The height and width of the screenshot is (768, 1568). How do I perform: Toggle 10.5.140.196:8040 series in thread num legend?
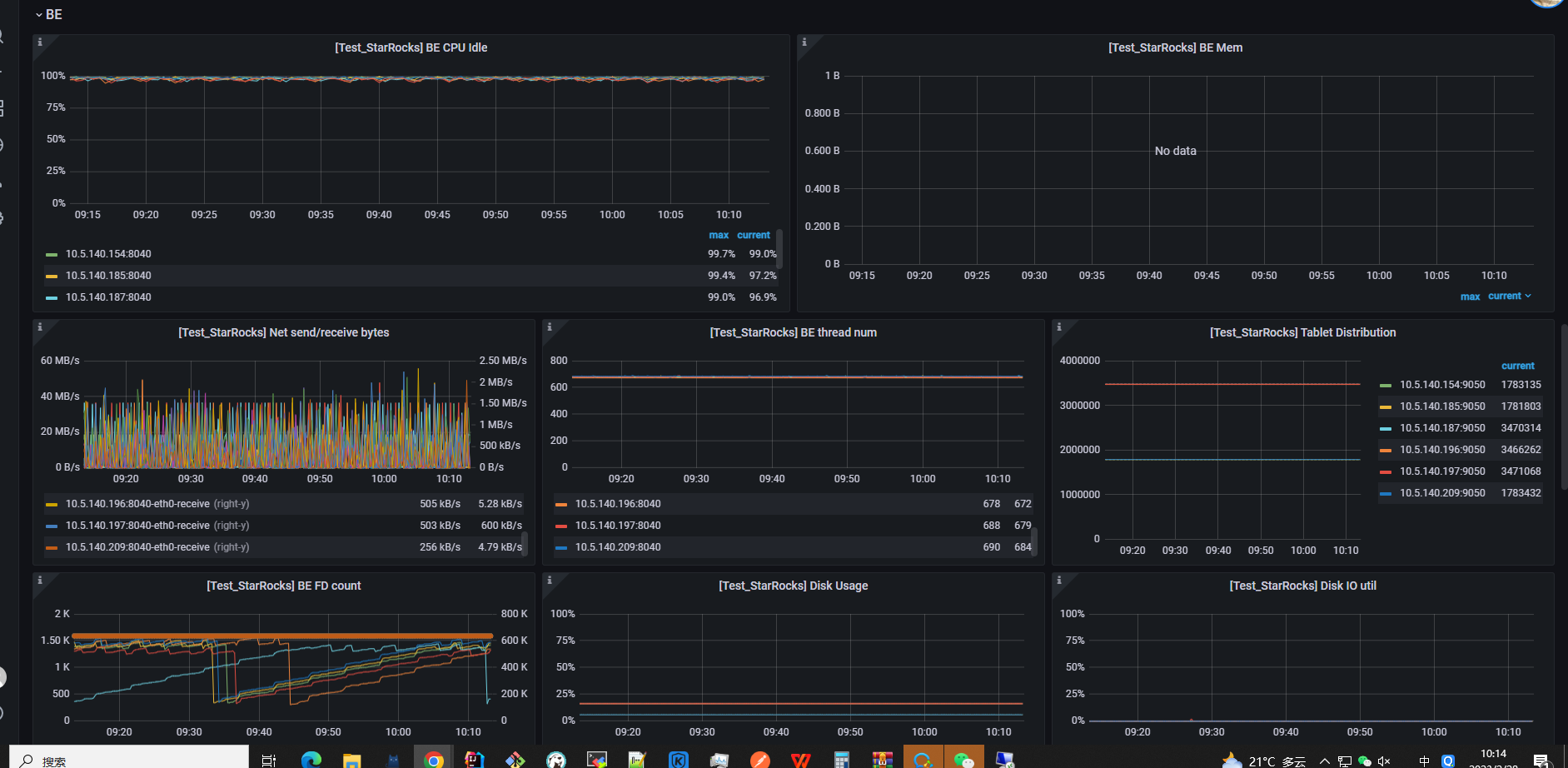click(x=618, y=504)
